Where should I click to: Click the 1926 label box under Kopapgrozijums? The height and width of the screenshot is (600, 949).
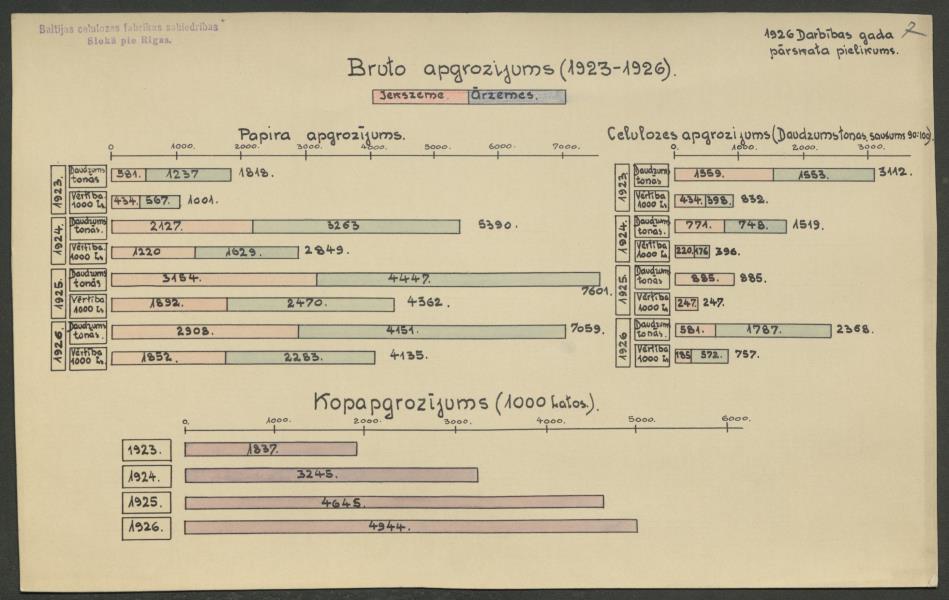[147, 528]
